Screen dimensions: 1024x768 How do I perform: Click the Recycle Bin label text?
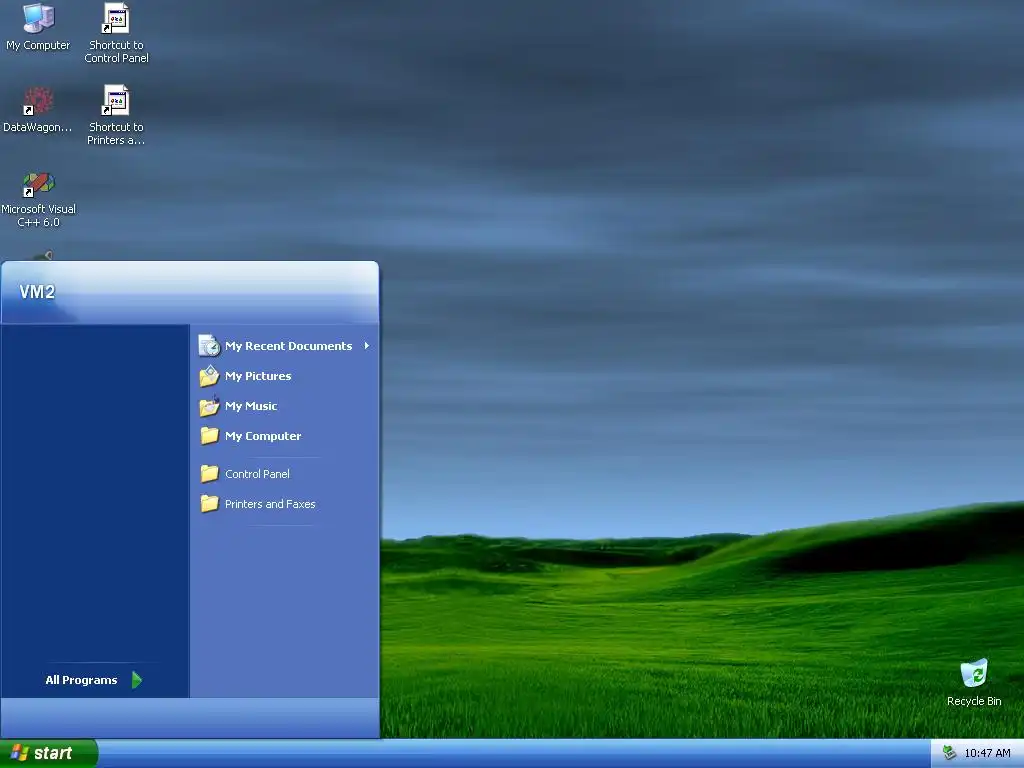coord(974,701)
